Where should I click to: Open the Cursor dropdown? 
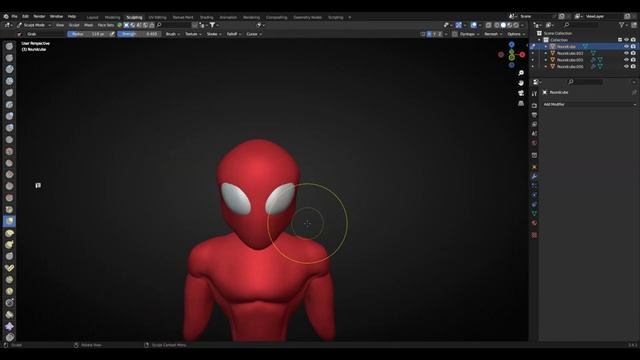click(x=254, y=34)
